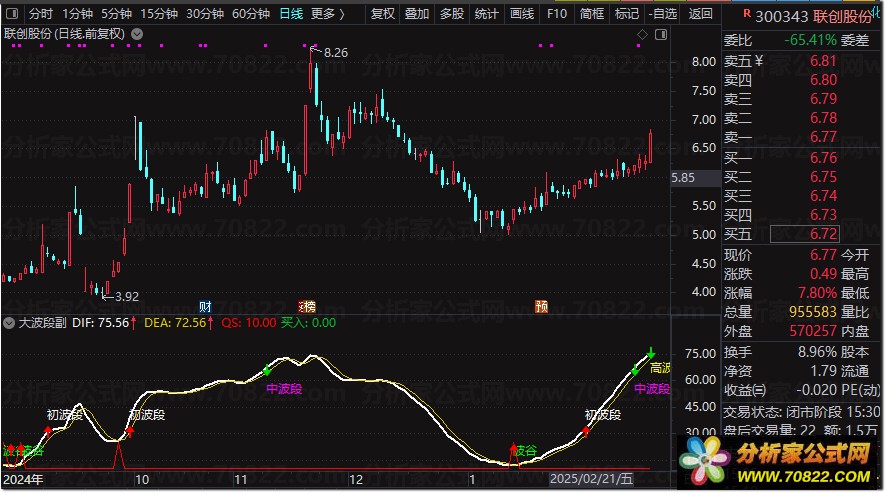Switch to 分时 intraday view
Image resolution: width=887 pixels, height=493 pixels.
click(41, 14)
